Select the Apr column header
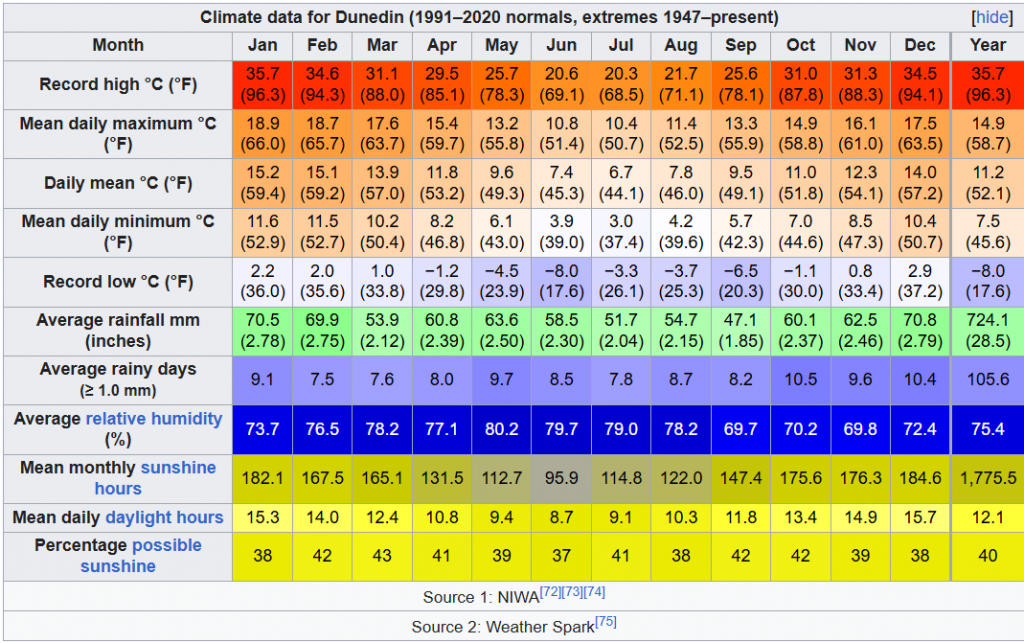 click(441, 46)
